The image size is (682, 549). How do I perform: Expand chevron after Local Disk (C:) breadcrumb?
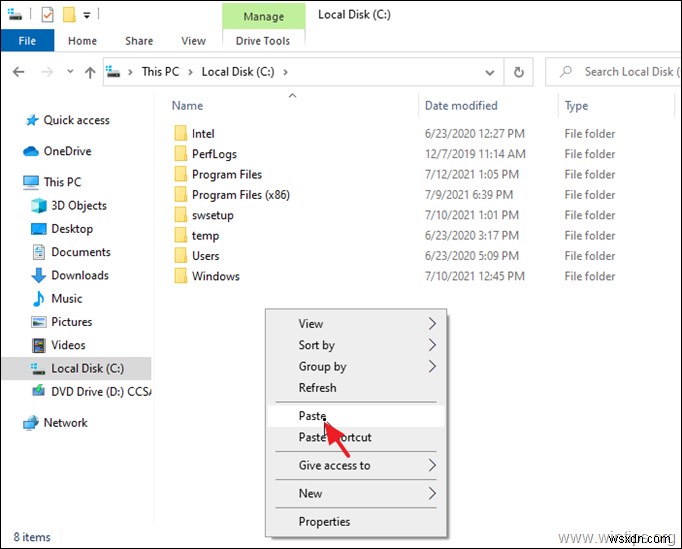pyautogui.click(x=285, y=72)
